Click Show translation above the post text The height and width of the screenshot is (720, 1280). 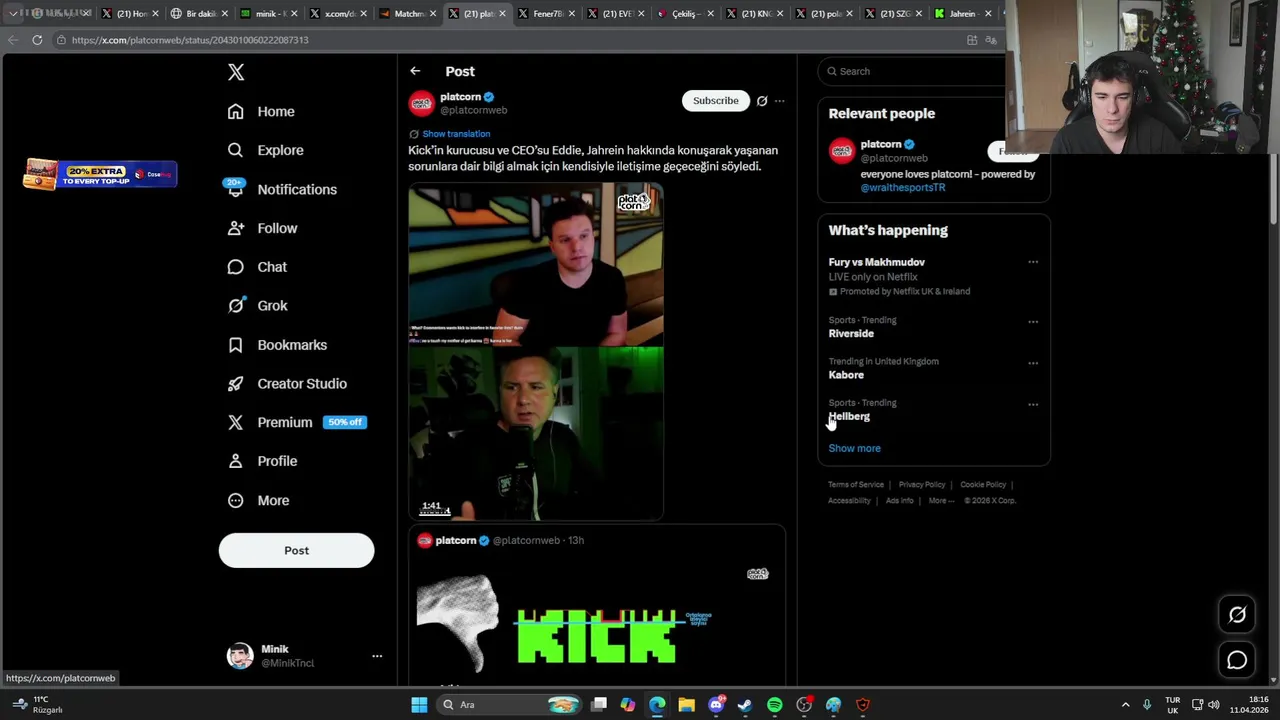coord(456,134)
